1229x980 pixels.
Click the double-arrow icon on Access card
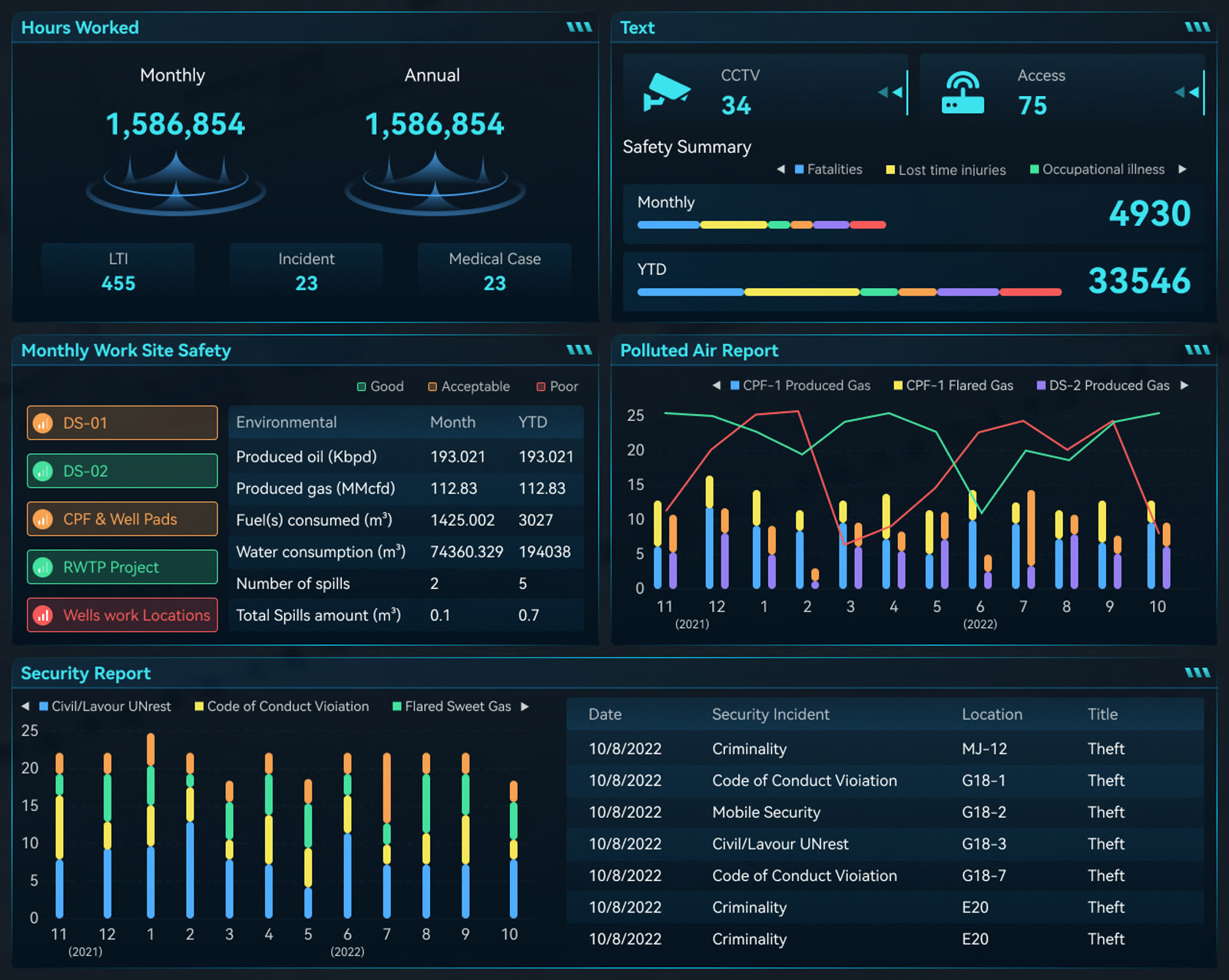(x=1186, y=92)
